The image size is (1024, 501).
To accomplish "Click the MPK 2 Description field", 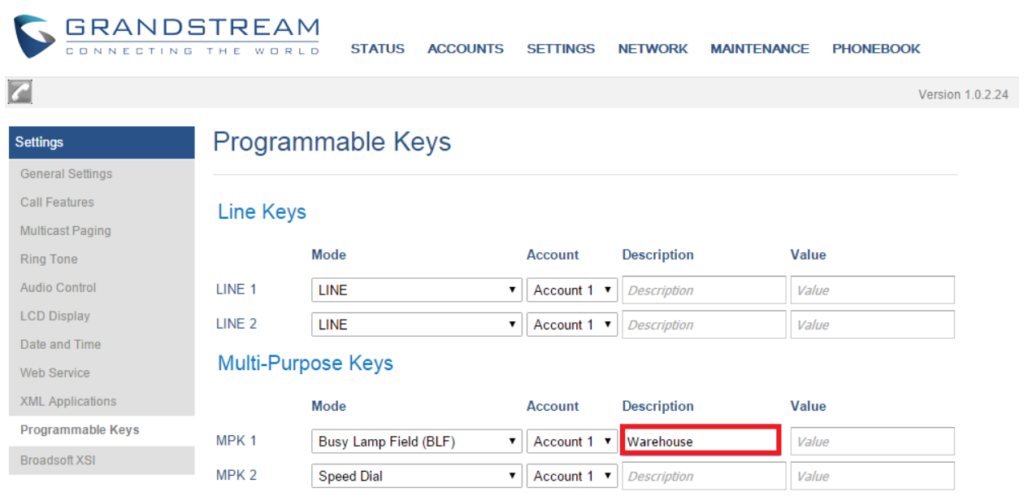I will coord(704,476).
